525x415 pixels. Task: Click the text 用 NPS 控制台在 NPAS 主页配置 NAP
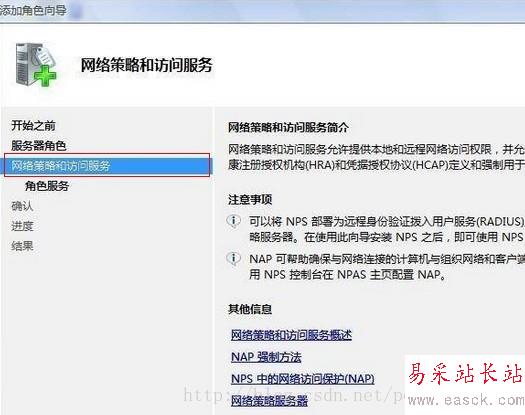point(348,275)
